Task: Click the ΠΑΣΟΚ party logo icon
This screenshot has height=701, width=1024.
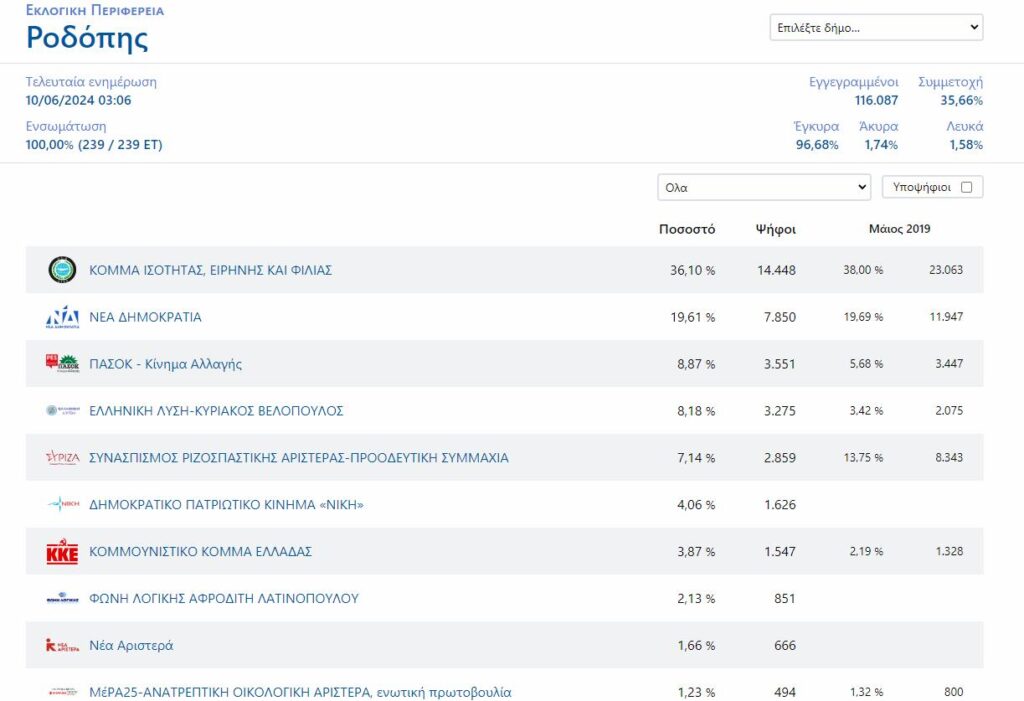Action: pyautogui.click(x=62, y=364)
